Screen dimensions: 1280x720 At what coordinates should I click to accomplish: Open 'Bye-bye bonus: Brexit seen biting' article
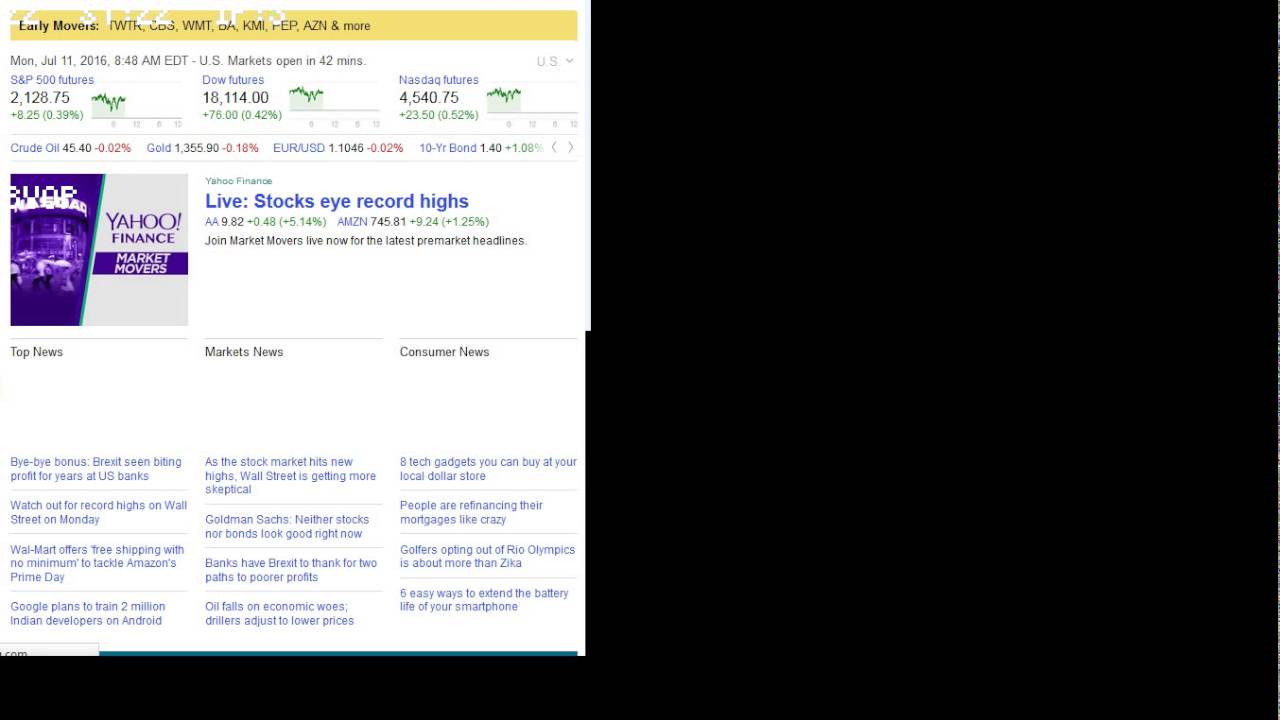(96, 469)
